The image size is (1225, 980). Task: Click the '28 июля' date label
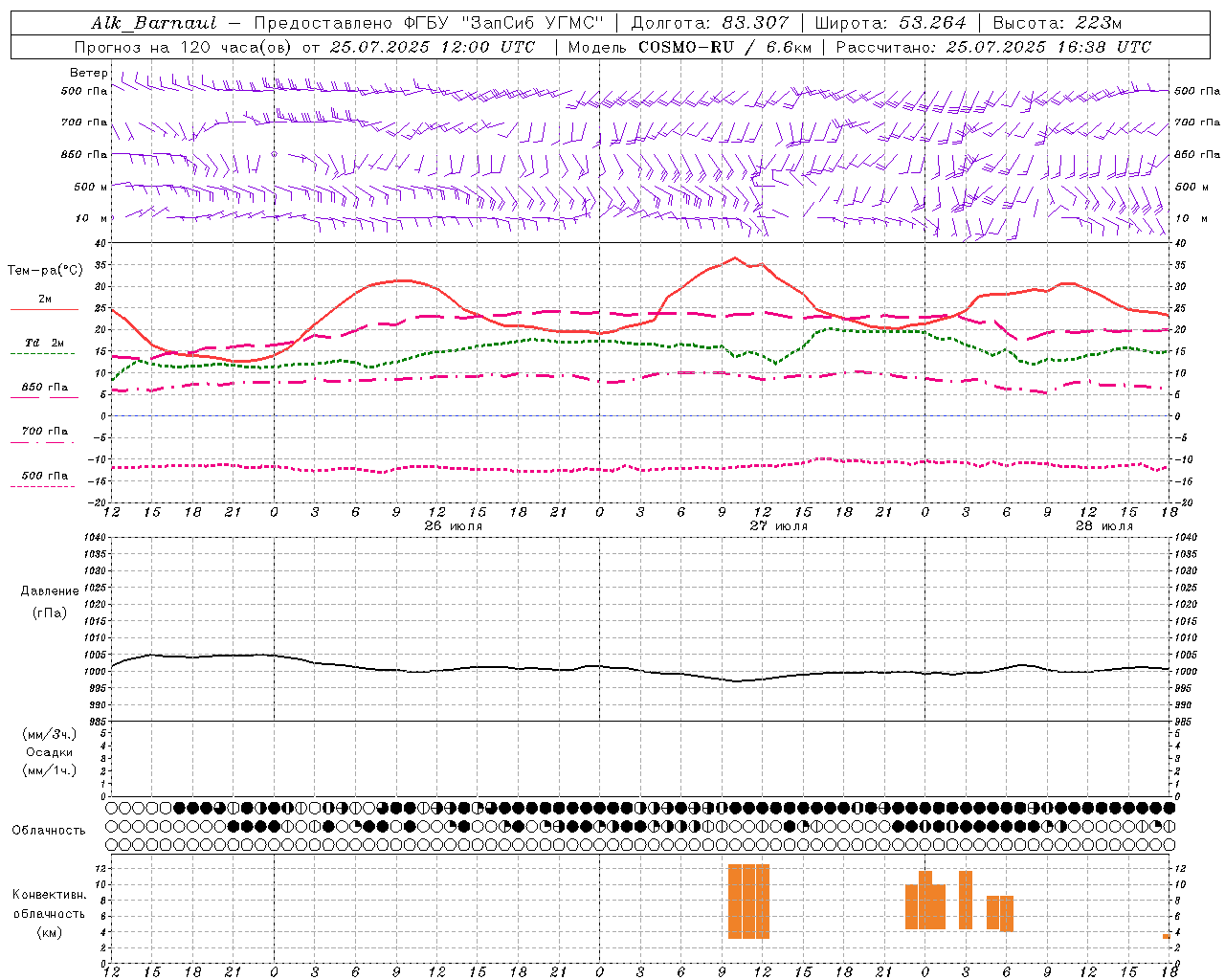[1103, 526]
